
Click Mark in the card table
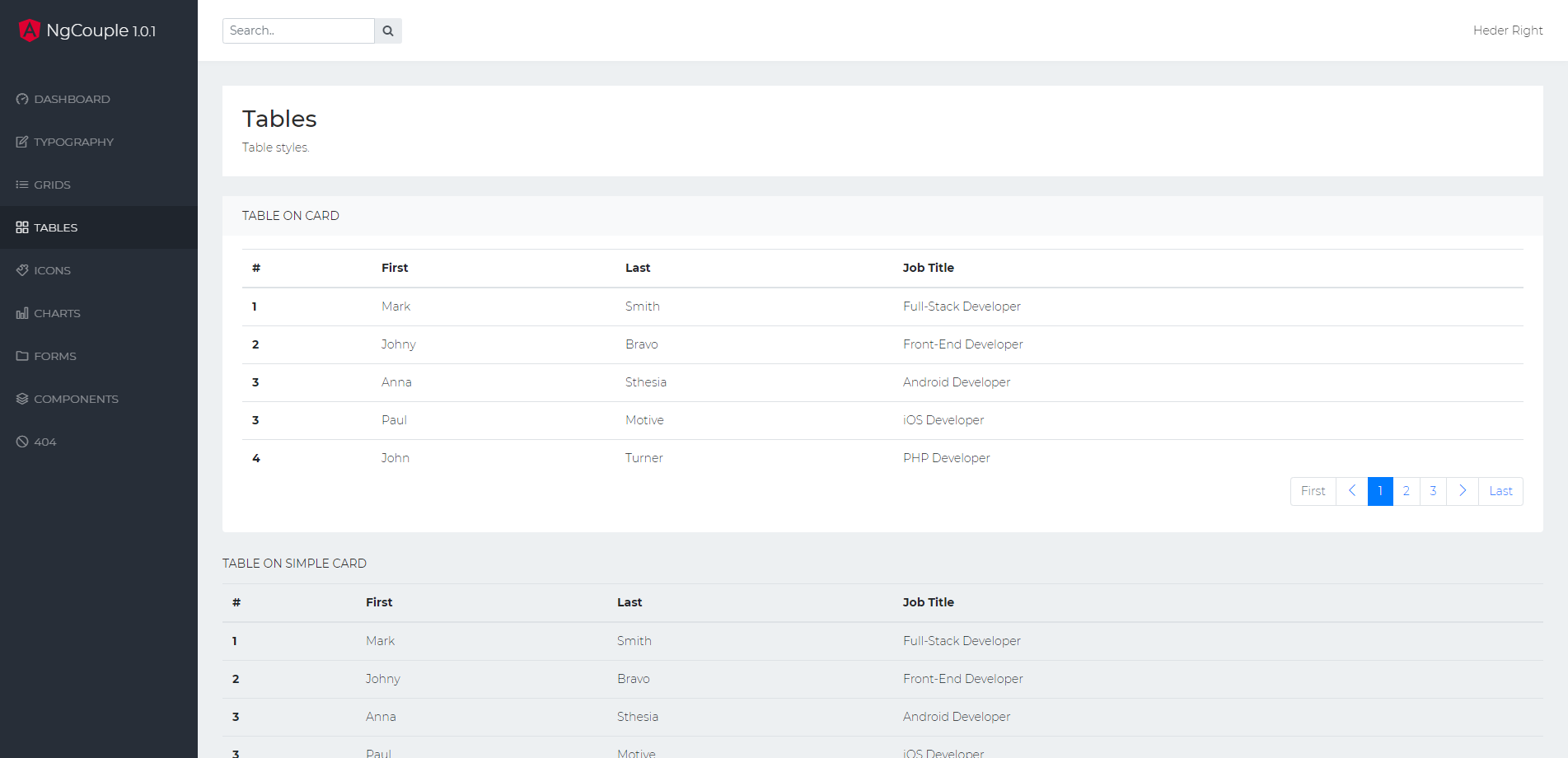(x=396, y=306)
